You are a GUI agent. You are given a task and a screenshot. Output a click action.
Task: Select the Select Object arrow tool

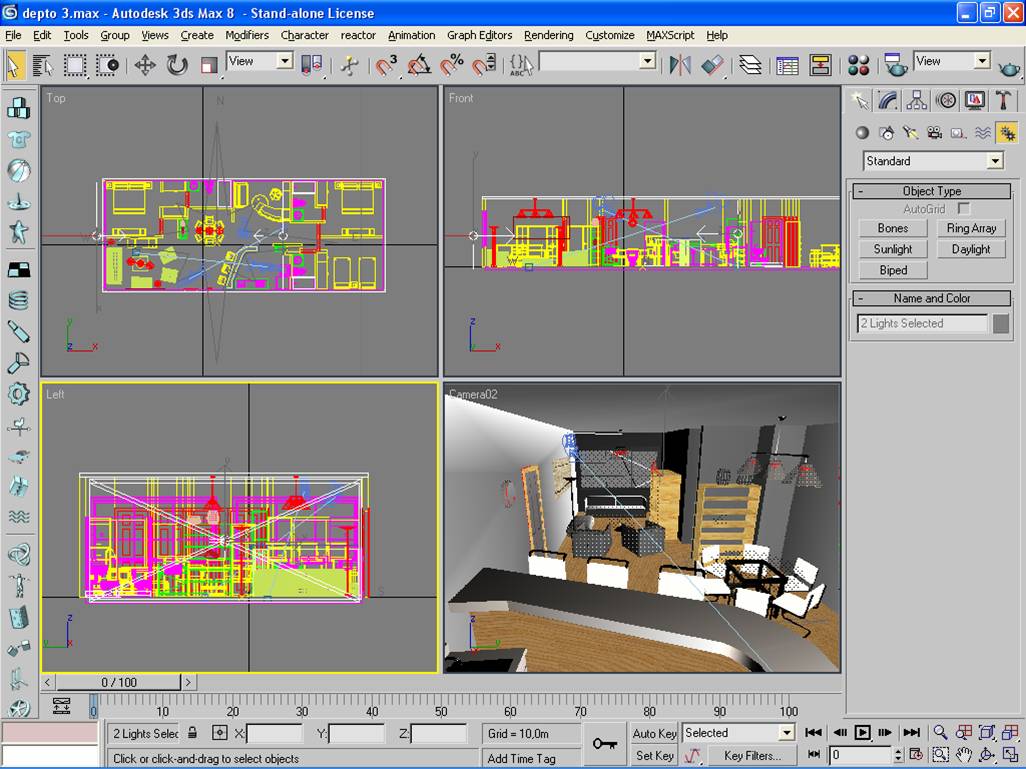pos(14,65)
